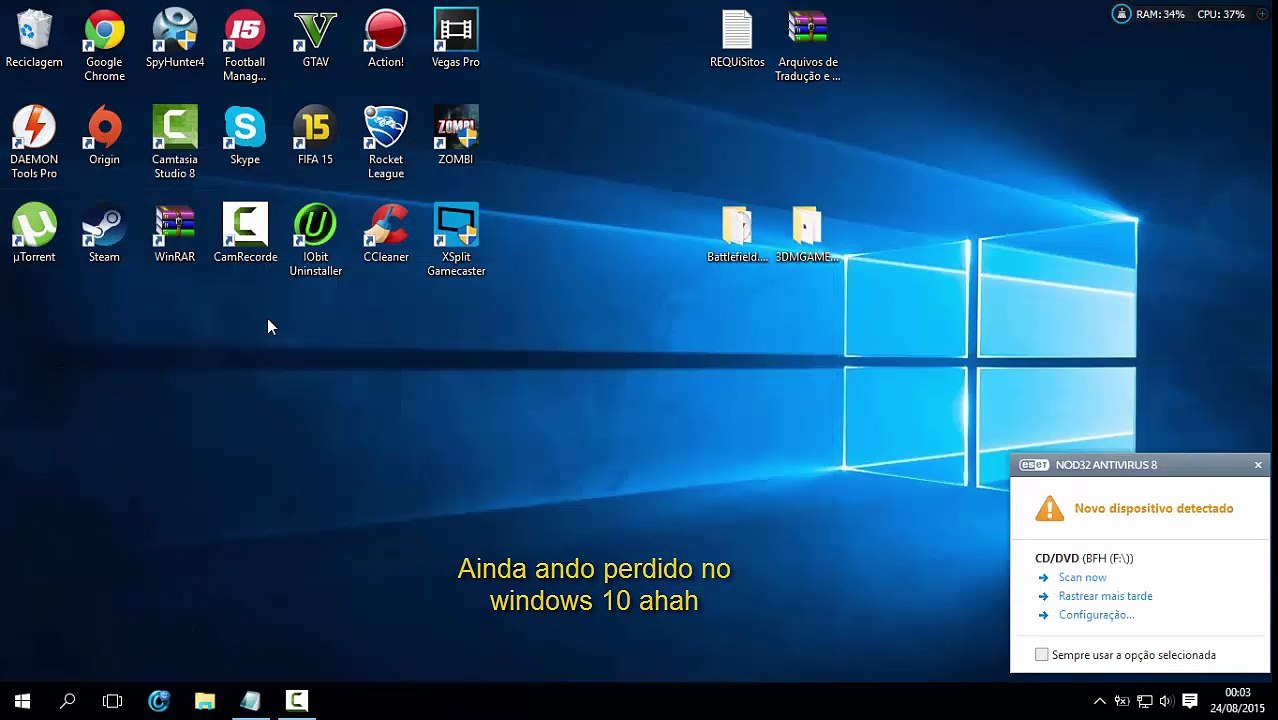Image resolution: width=1278 pixels, height=720 pixels.
Task: Open the 3DMGAME folder on desktop
Action: 807,235
